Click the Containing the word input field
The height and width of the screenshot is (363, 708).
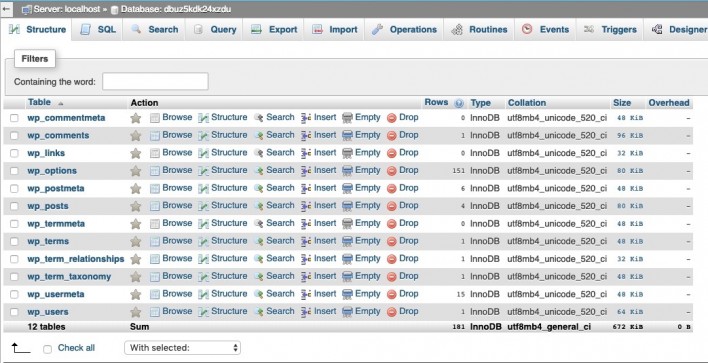(x=155, y=81)
